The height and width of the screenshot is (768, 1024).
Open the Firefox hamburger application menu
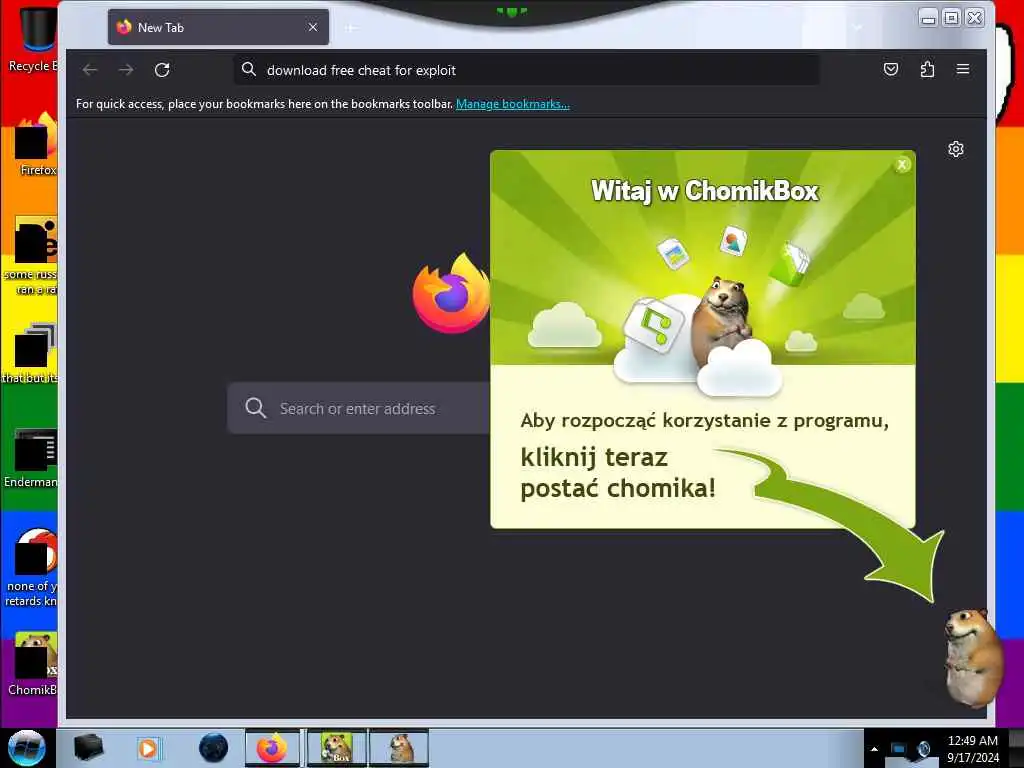(963, 69)
